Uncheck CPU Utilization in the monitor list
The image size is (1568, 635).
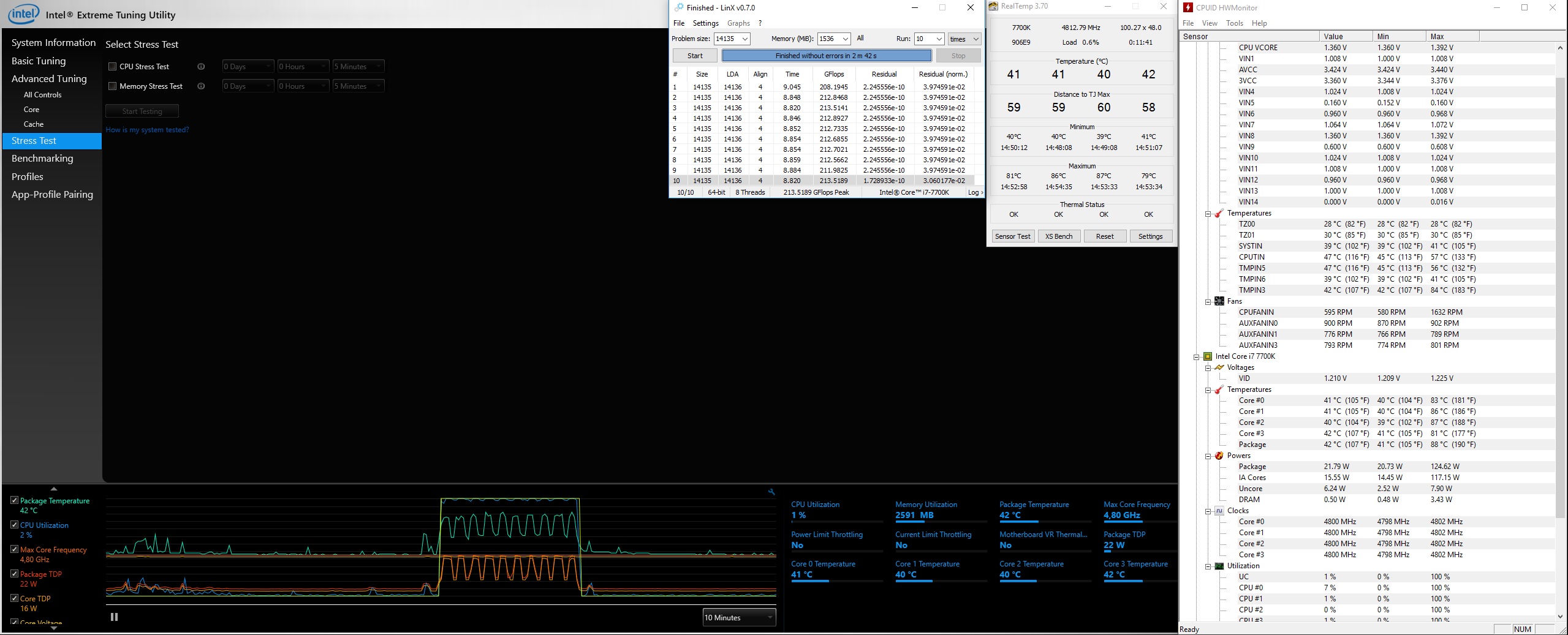[x=14, y=525]
